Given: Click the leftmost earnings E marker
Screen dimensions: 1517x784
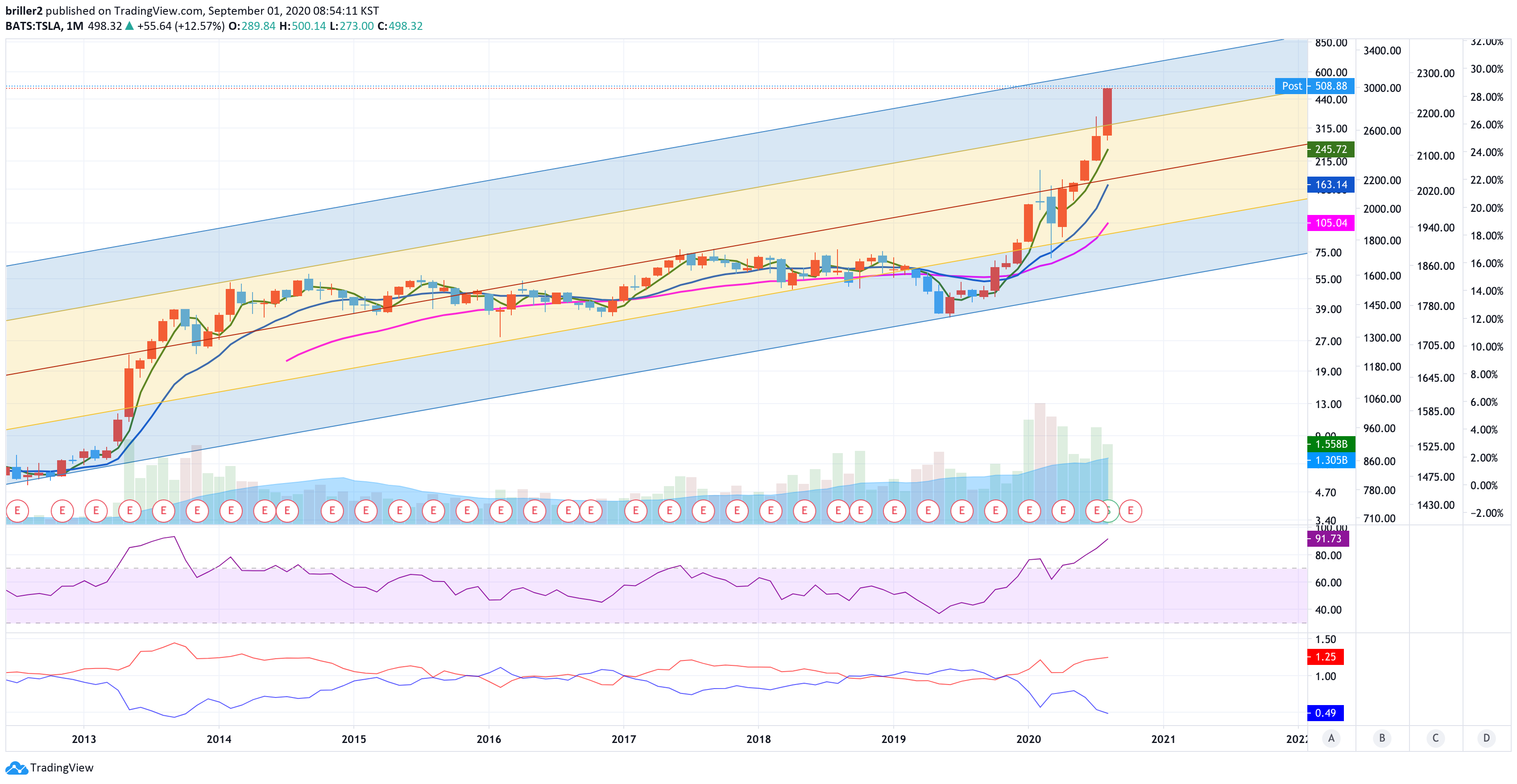Looking at the screenshot, I should pos(17,511).
